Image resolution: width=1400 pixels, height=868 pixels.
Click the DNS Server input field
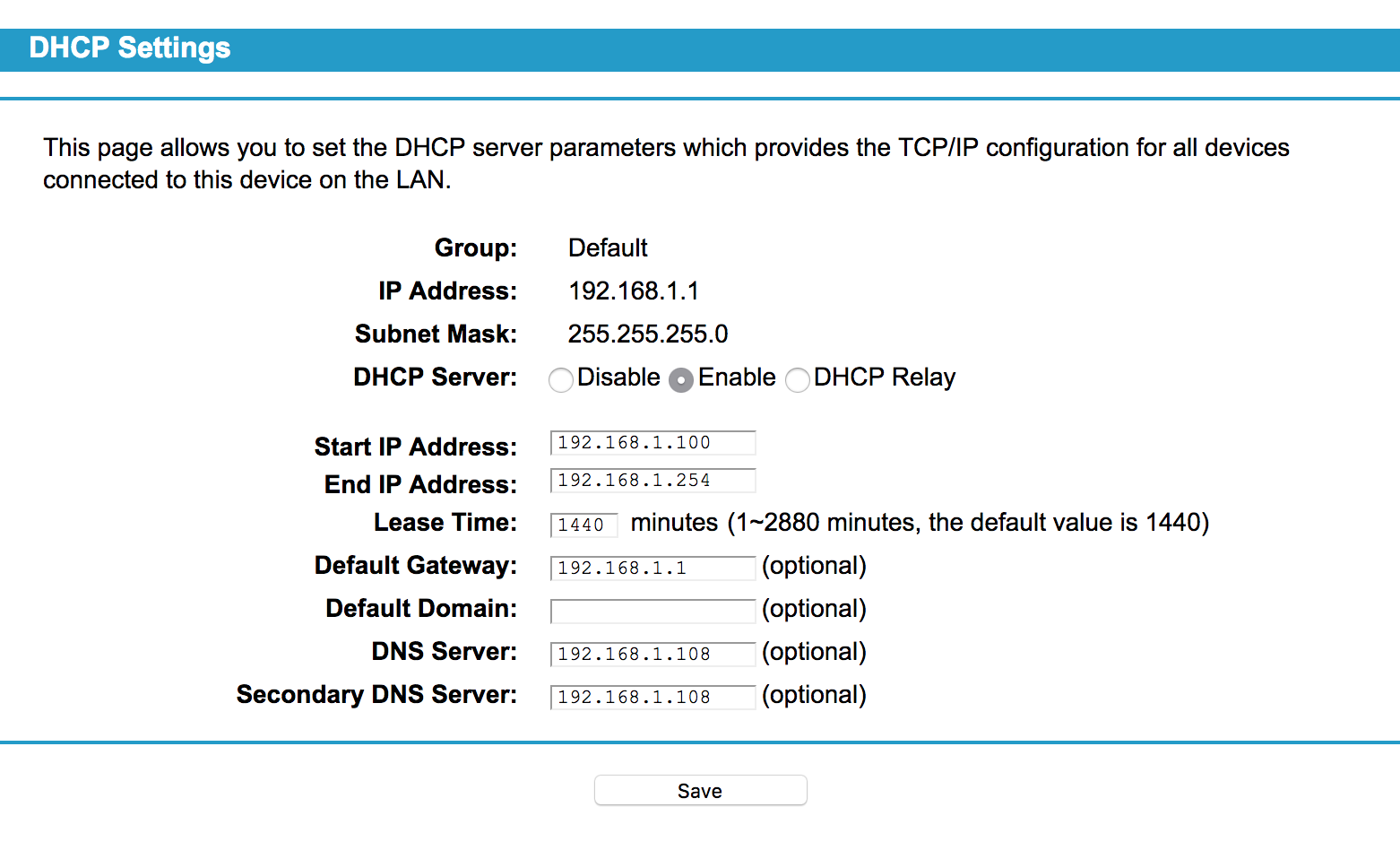coord(652,654)
